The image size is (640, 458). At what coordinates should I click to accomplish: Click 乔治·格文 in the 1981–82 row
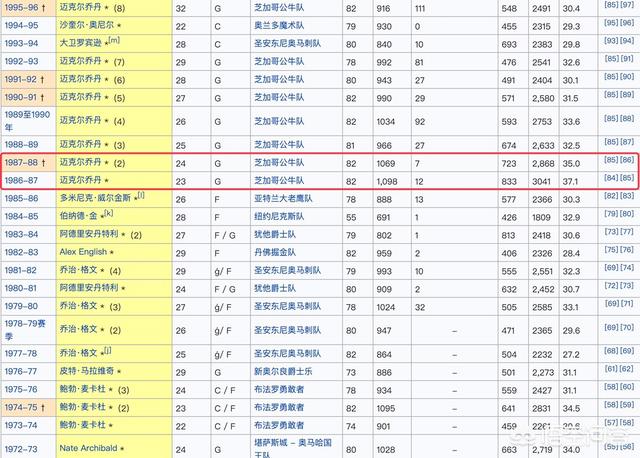coord(78,270)
